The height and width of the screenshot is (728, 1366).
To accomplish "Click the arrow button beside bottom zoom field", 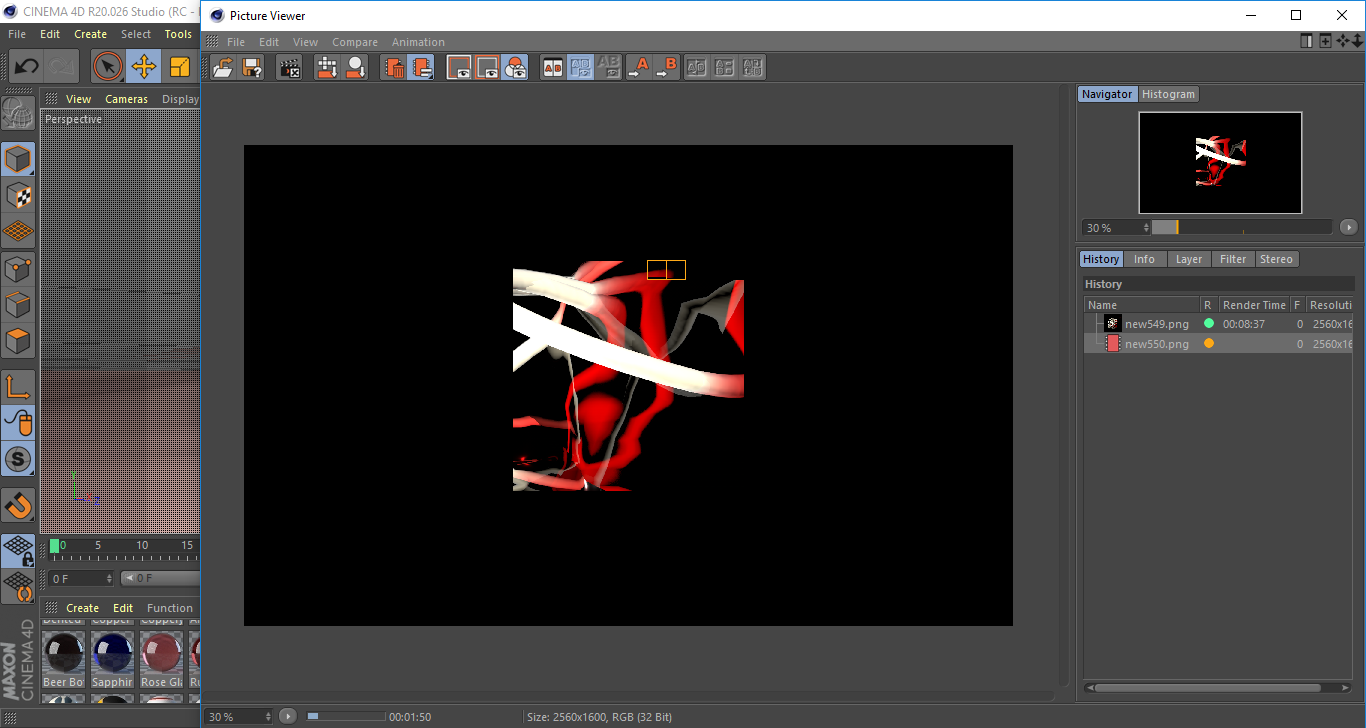I will (x=288, y=717).
